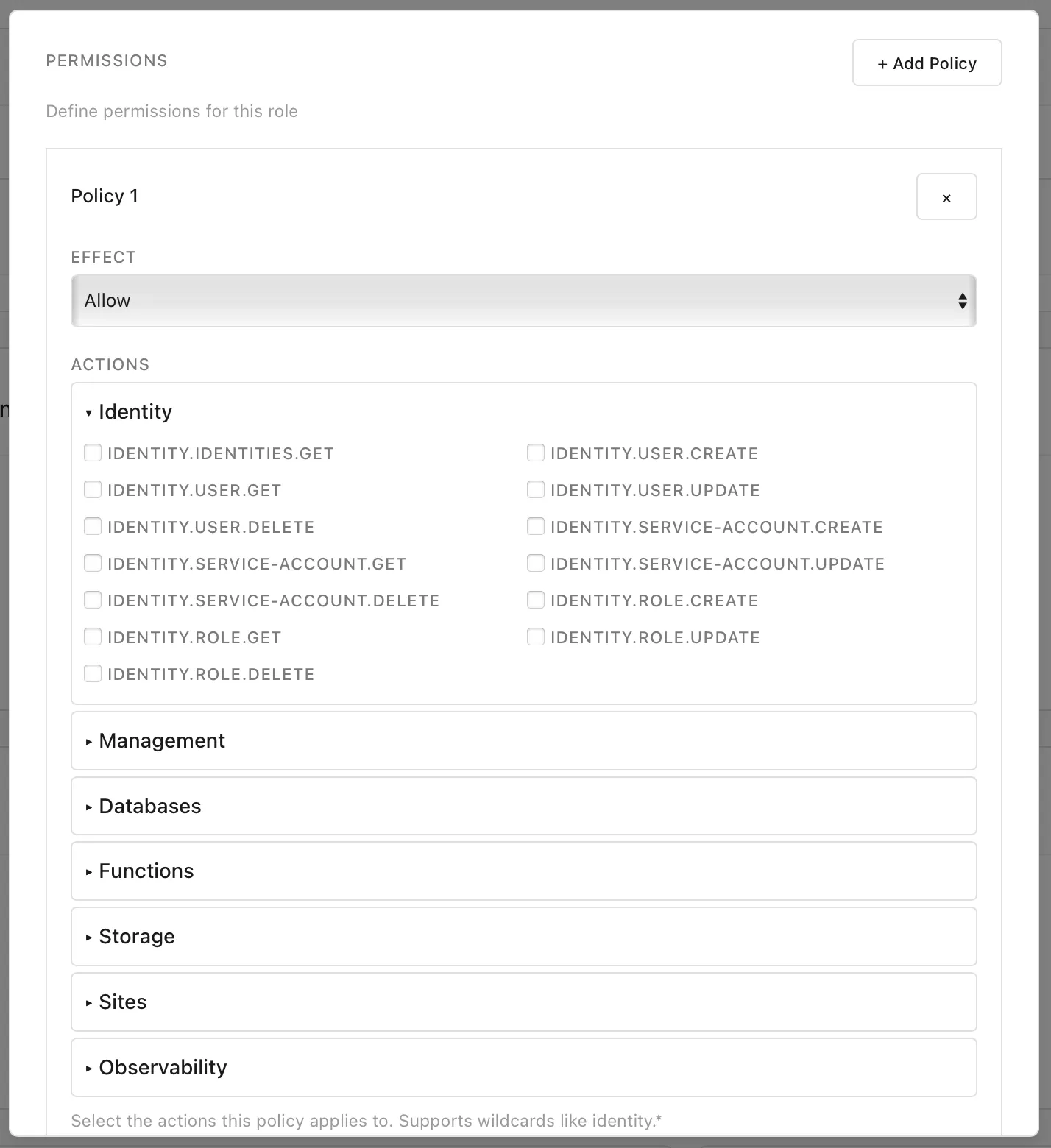Enable IDENTITY.SERVICE-ACCOUNT.CREATE permission
Image resolution: width=1051 pixels, height=1148 pixels.
pos(536,526)
